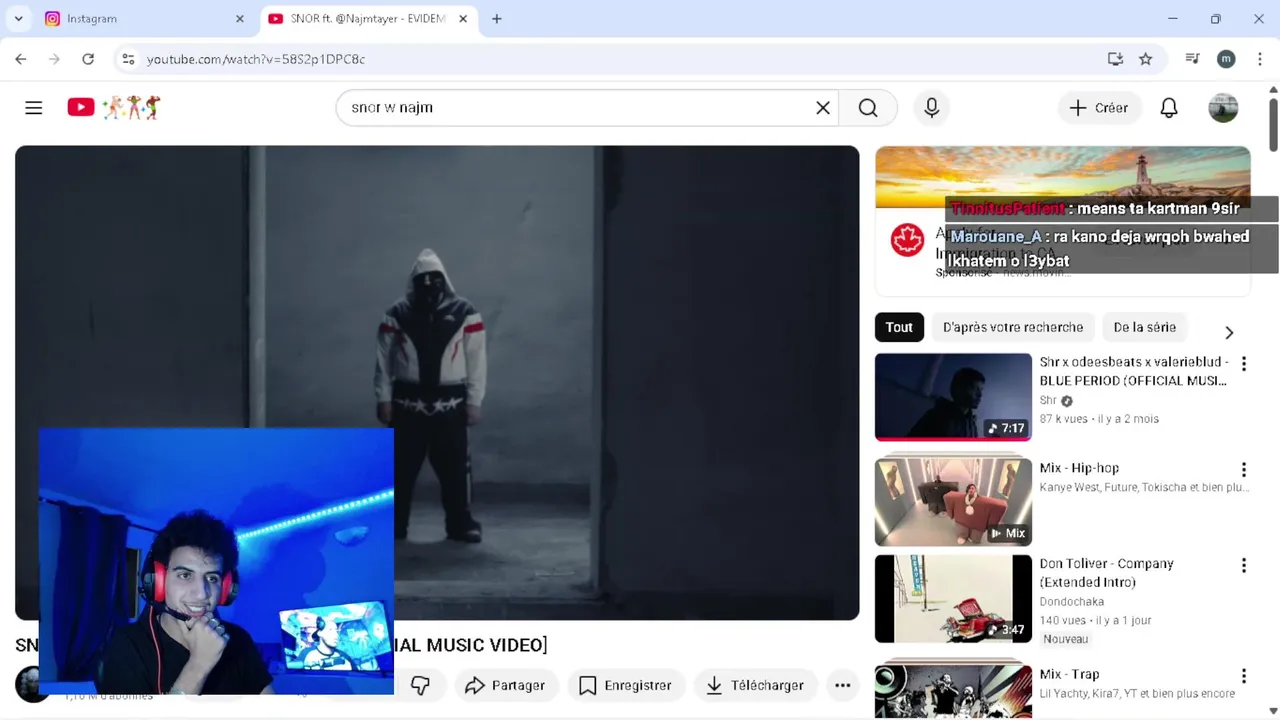Open Chrome profile 'm' avatar
The image size is (1280, 720).
tap(1226, 59)
